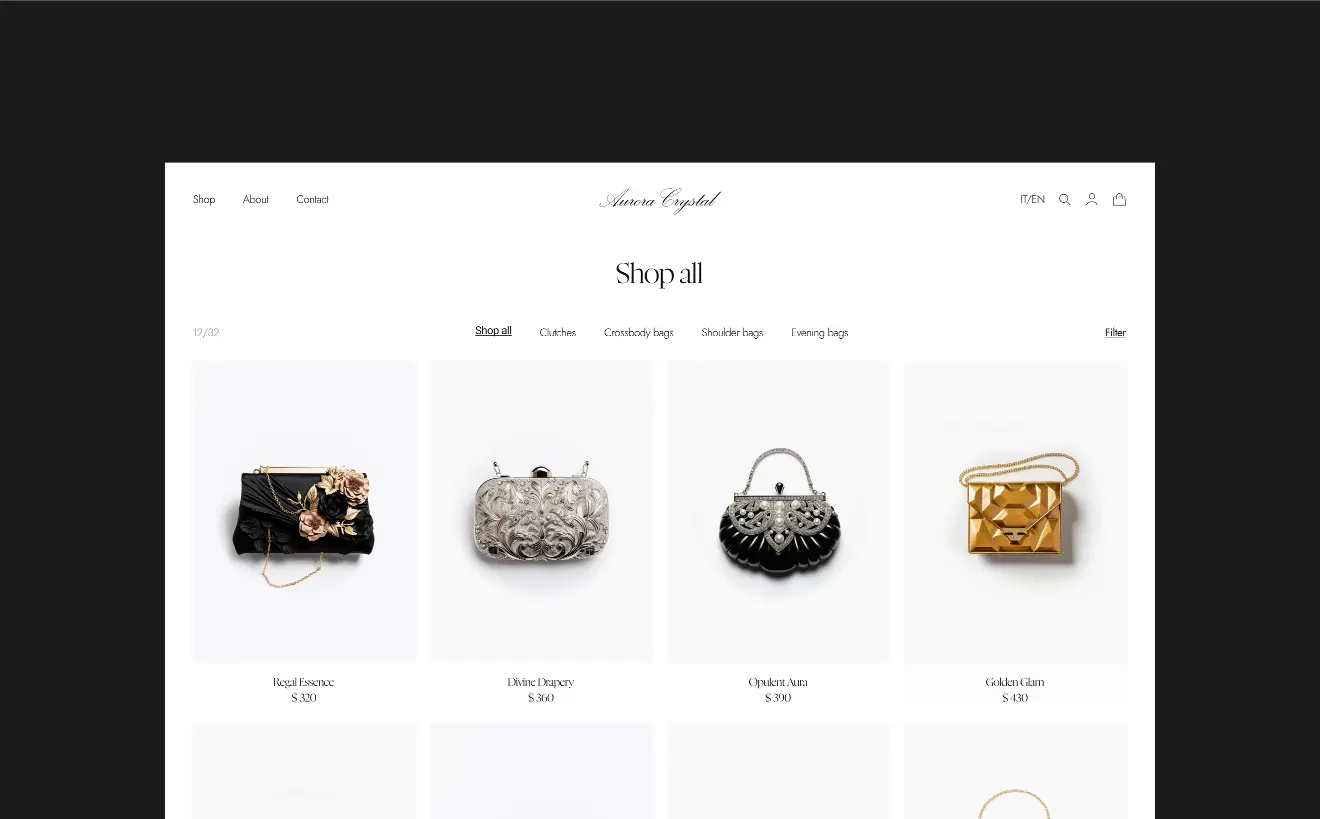The height and width of the screenshot is (819, 1320).
Task: Click the Golden Glam product title
Action: [1015, 682]
